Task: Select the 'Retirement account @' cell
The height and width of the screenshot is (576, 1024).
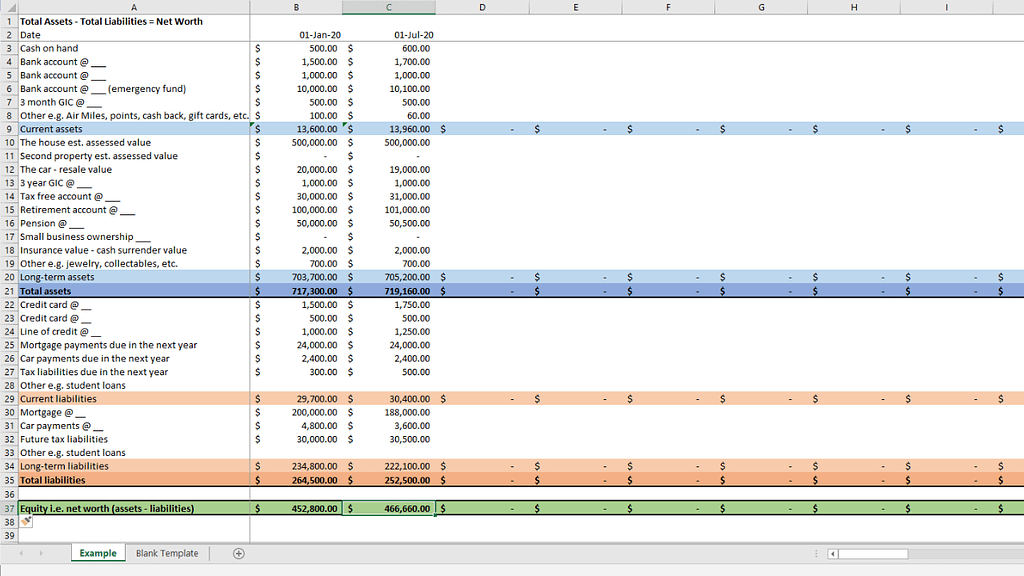Action: (134, 210)
